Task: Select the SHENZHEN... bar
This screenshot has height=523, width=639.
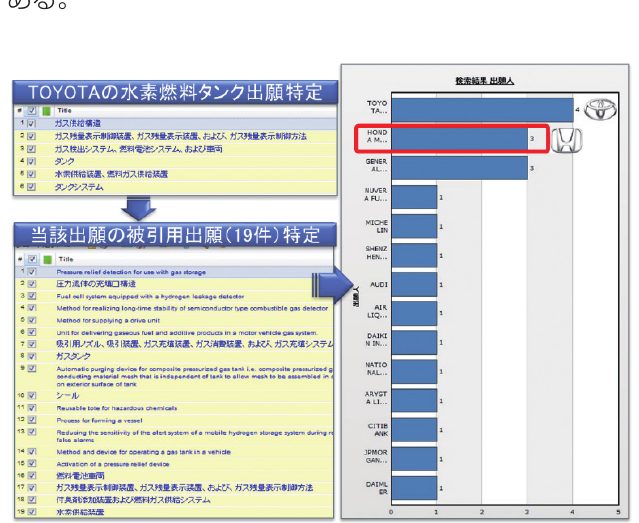Action: (414, 256)
